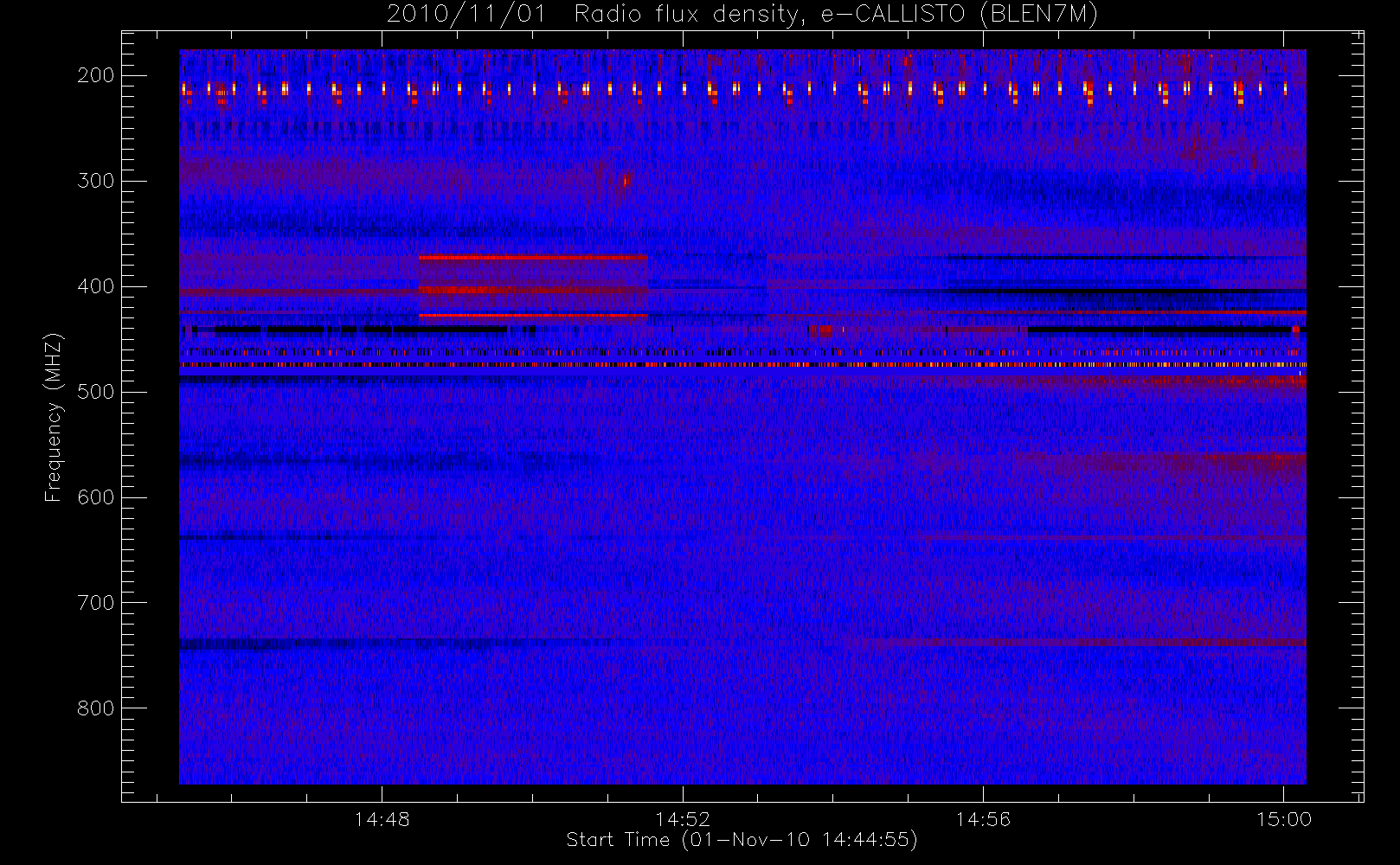Viewport: 1400px width, 865px height.
Task: Select the 600 frequency axis label
Action: tap(96, 497)
